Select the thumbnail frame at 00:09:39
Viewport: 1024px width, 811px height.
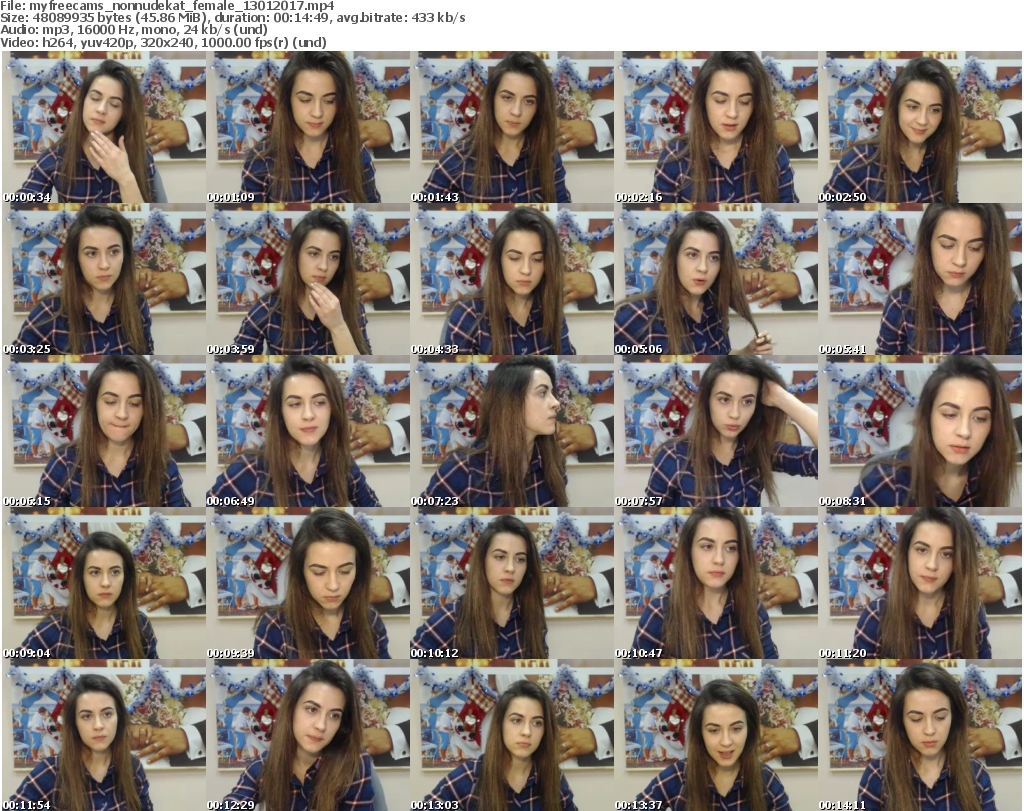(x=308, y=584)
